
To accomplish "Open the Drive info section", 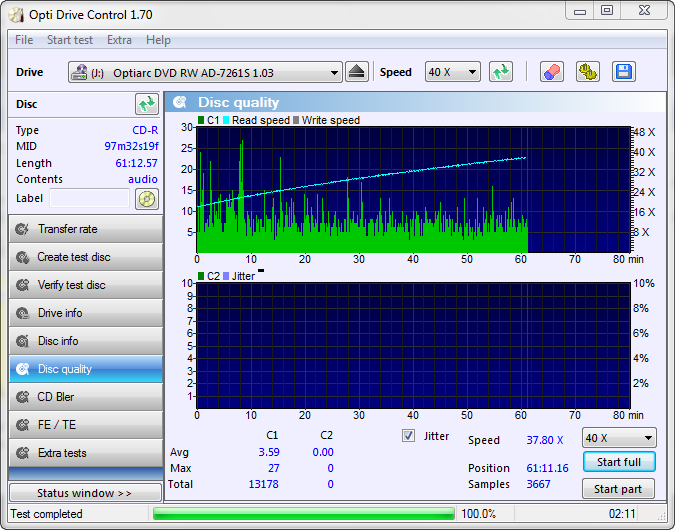I will click(86, 313).
